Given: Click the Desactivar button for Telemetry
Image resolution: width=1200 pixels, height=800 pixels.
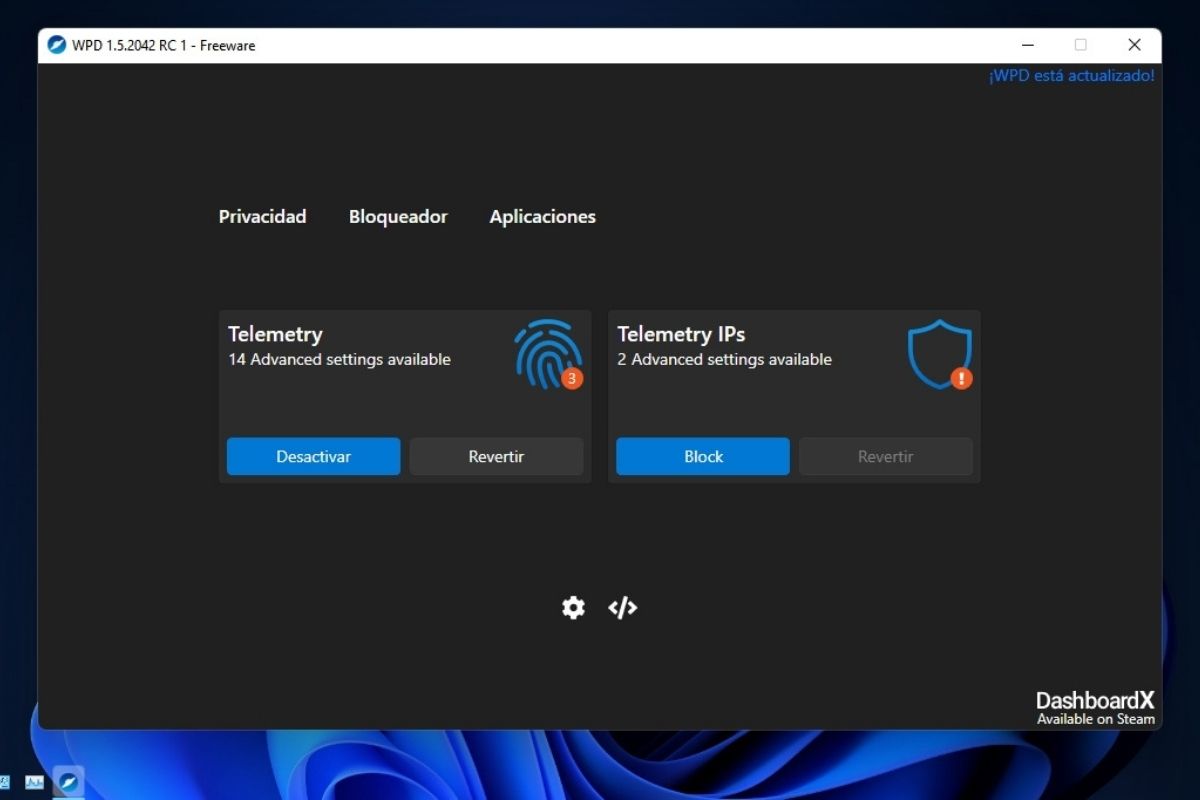Looking at the screenshot, I should [x=314, y=456].
